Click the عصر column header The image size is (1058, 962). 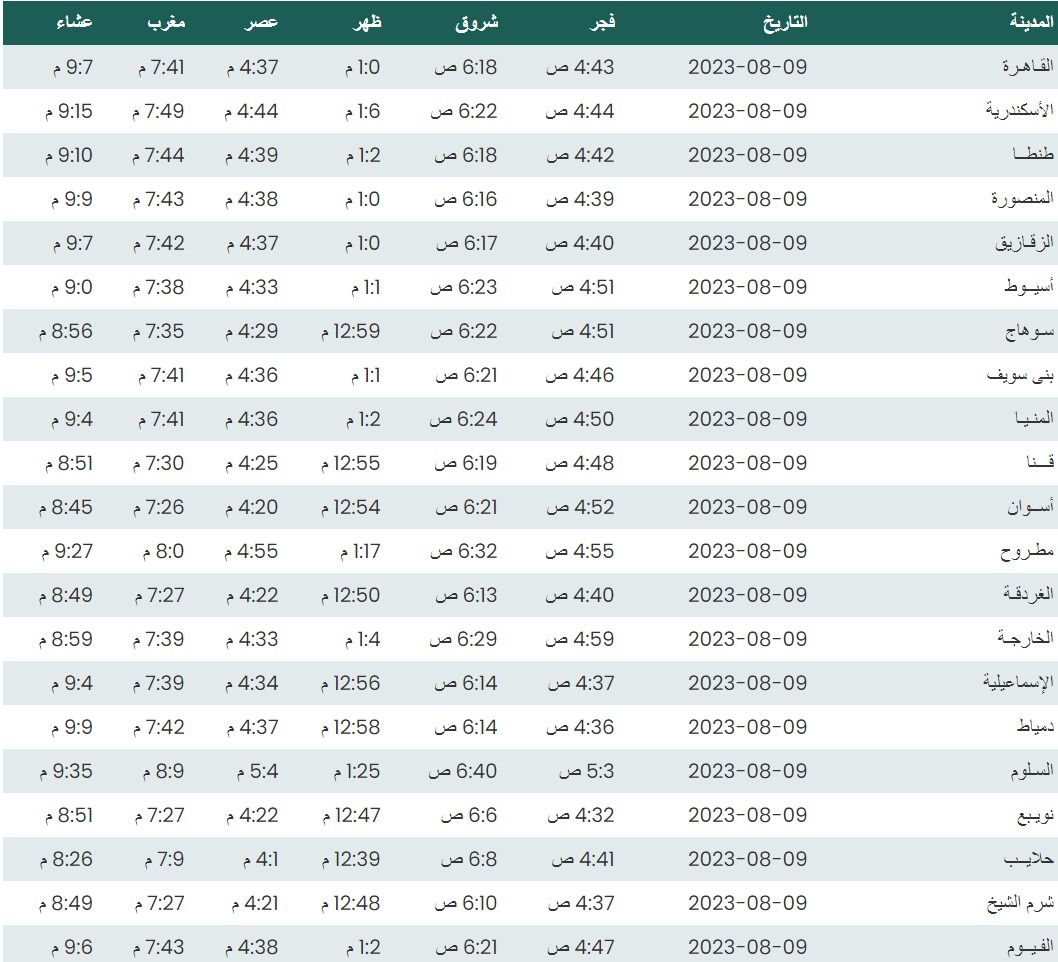[263, 22]
